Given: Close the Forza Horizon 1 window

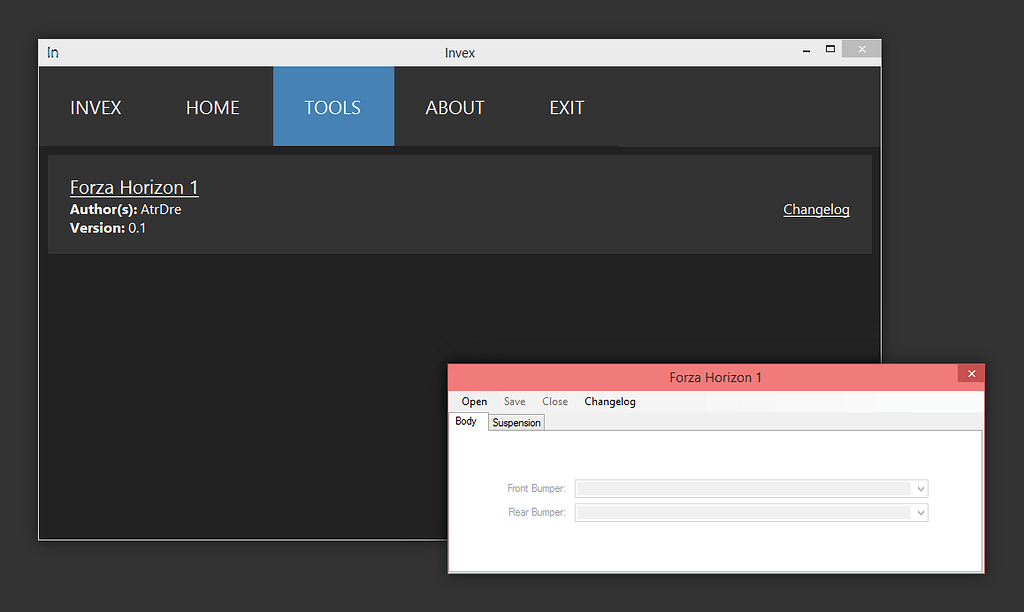Looking at the screenshot, I should [971, 374].
